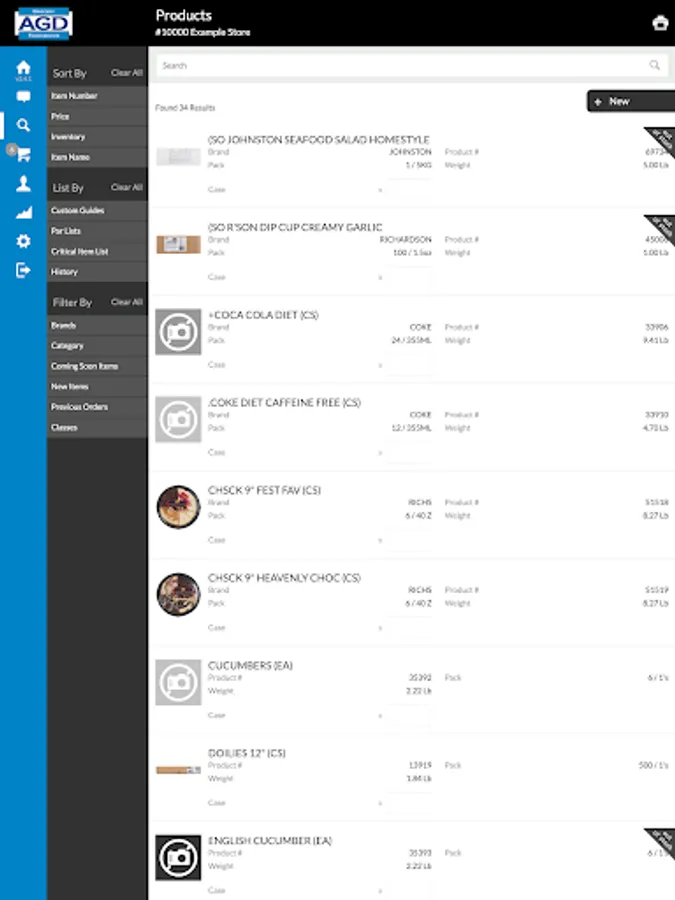Filter by Coming Soon Items
675x900 pixels.
pyautogui.click(x=97, y=366)
